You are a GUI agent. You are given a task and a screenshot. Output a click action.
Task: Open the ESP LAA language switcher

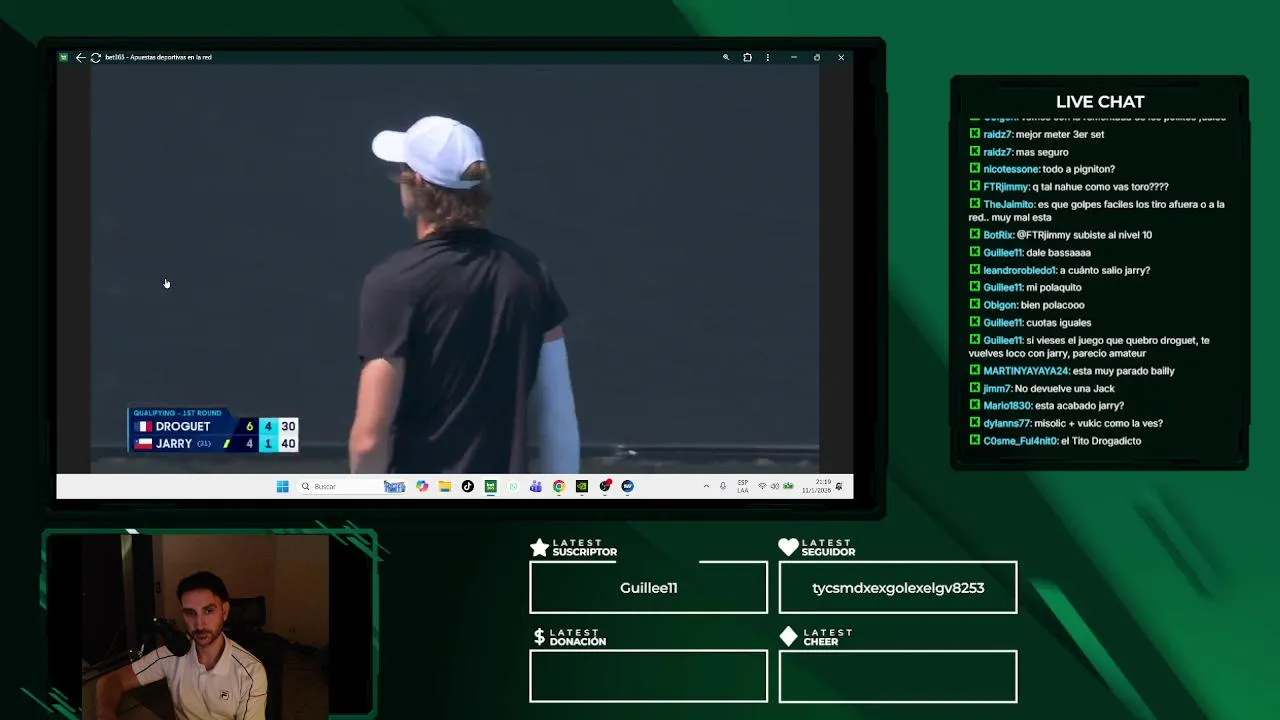(x=742, y=486)
